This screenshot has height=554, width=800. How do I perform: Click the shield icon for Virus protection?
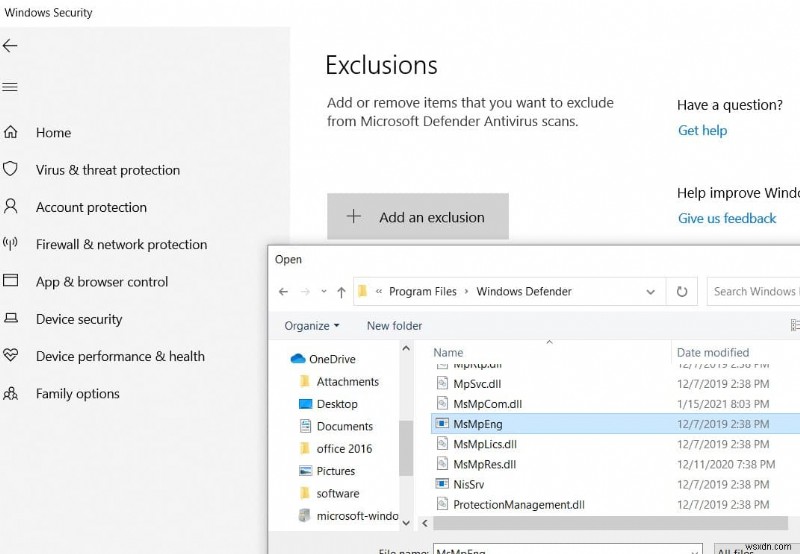pyautogui.click(x=10, y=169)
